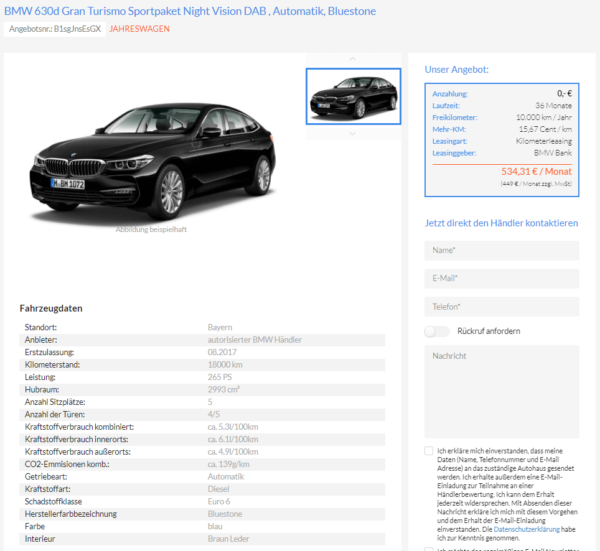Click the Automatik Getriebeart value
600x551 pixels.
226,477
